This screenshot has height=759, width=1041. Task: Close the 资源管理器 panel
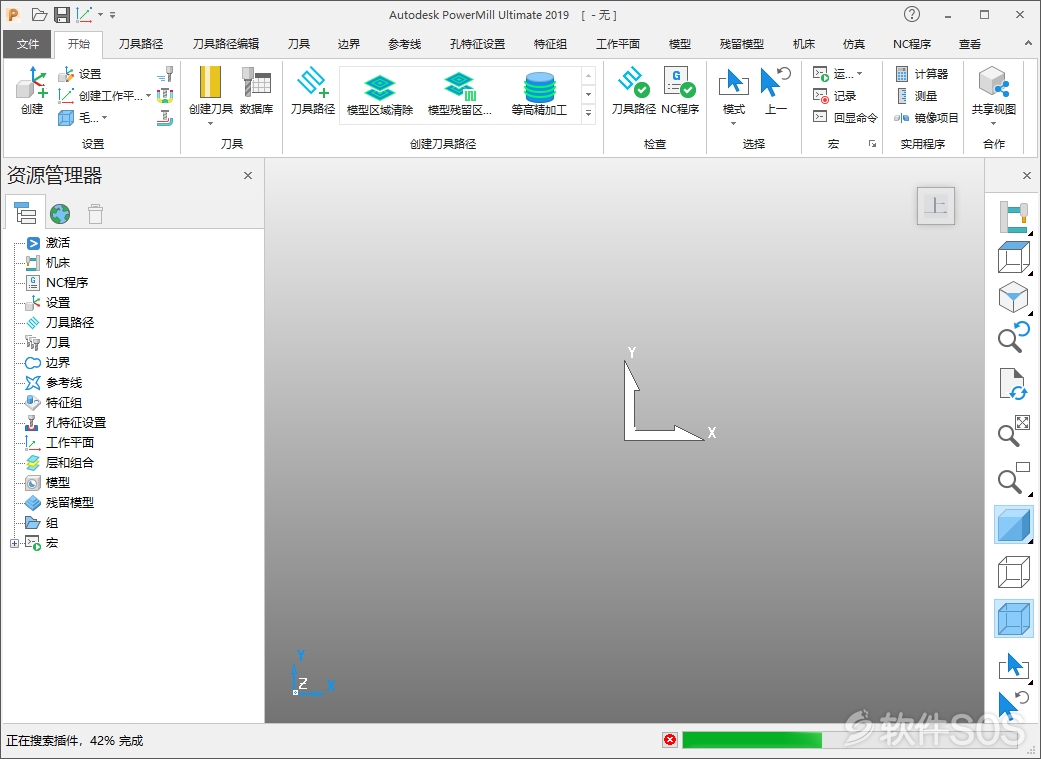[248, 175]
